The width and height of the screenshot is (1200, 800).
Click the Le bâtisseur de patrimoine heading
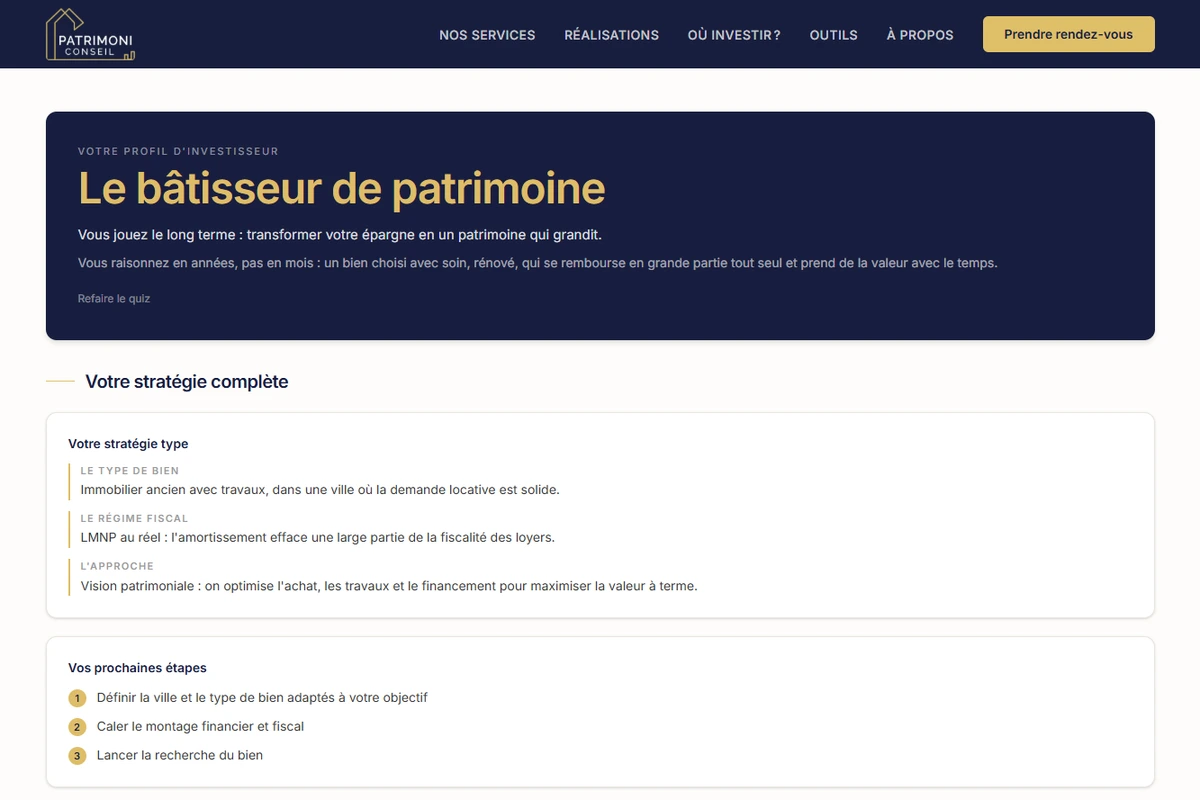click(342, 189)
